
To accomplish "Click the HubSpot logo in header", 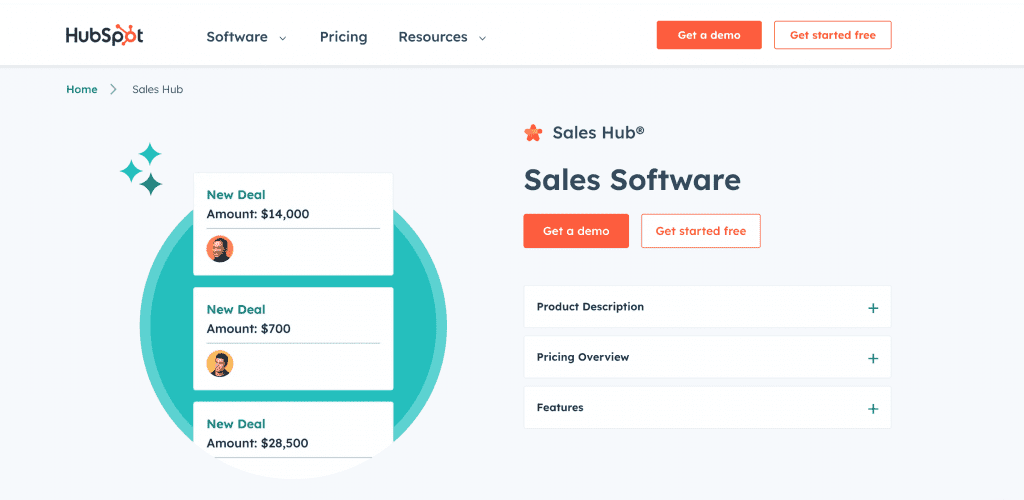I will [104, 36].
